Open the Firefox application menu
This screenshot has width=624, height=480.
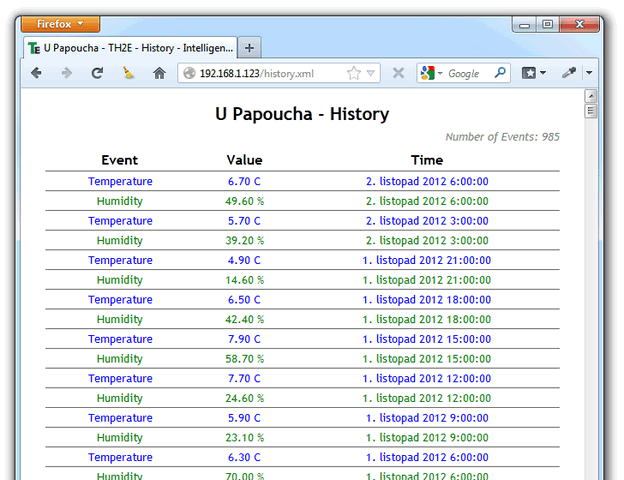60,24
